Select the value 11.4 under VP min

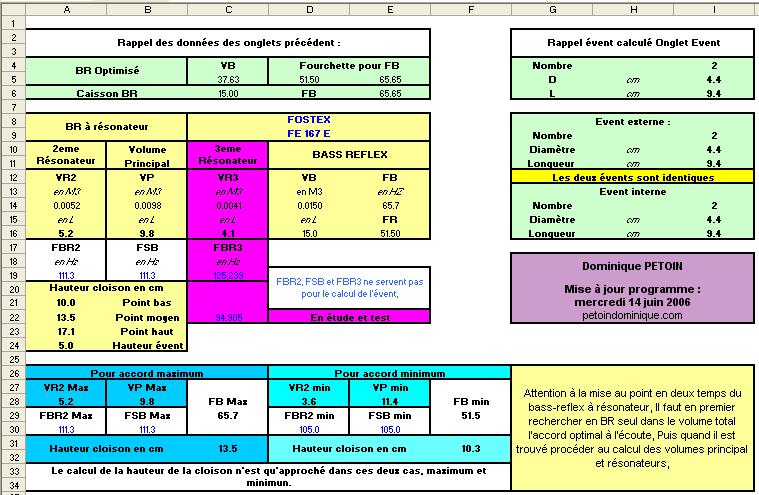tap(390, 402)
